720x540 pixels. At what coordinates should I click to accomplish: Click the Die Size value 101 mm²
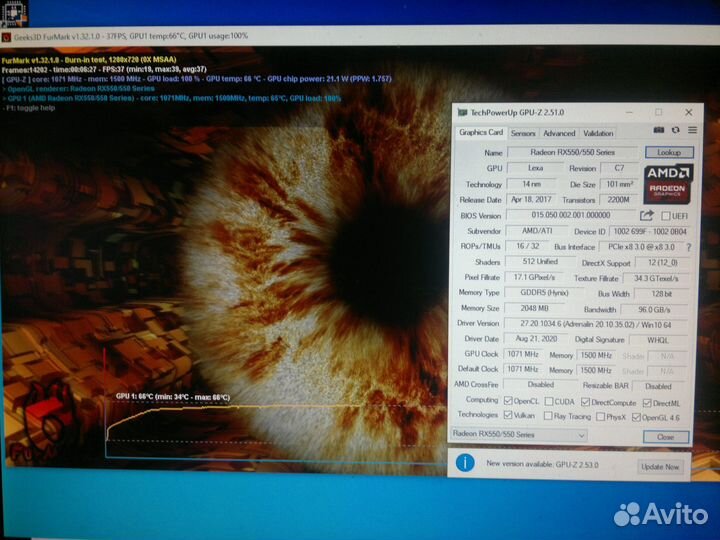pos(619,184)
